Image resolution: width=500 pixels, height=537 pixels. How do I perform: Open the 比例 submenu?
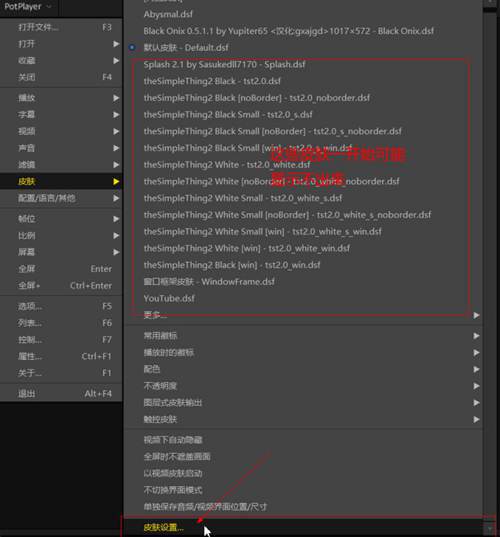[61, 235]
